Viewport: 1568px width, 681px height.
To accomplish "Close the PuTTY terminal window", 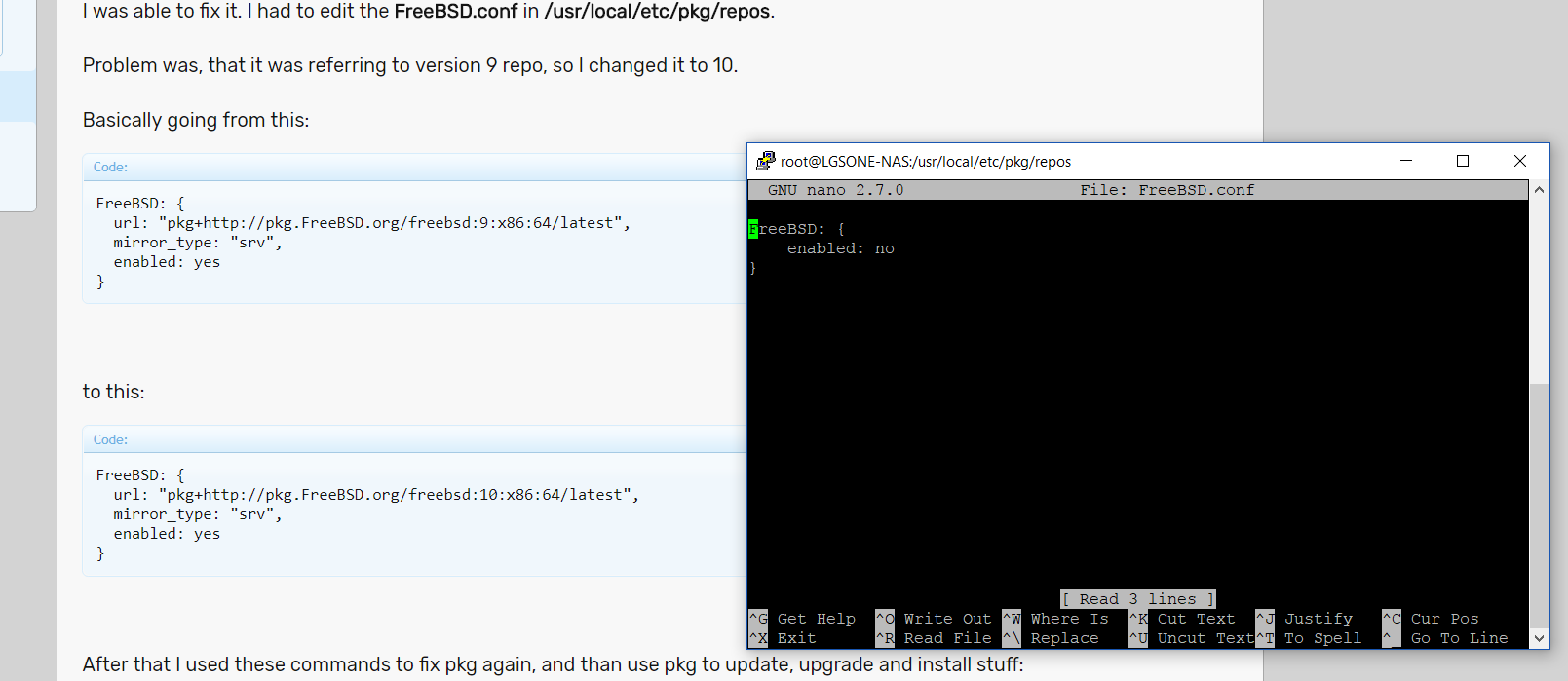I will tap(1520, 161).
